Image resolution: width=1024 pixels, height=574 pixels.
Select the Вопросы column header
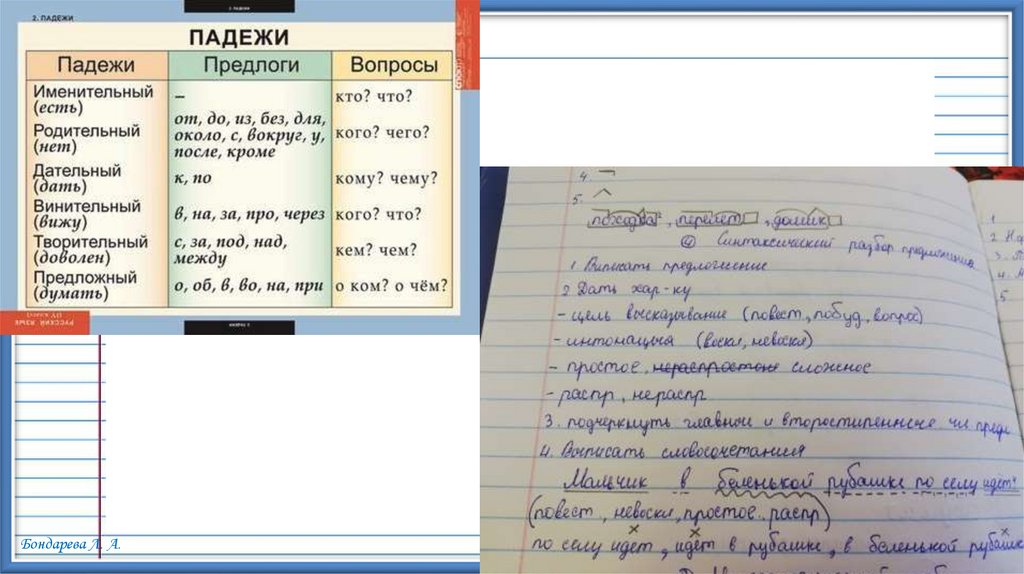(393, 66)
